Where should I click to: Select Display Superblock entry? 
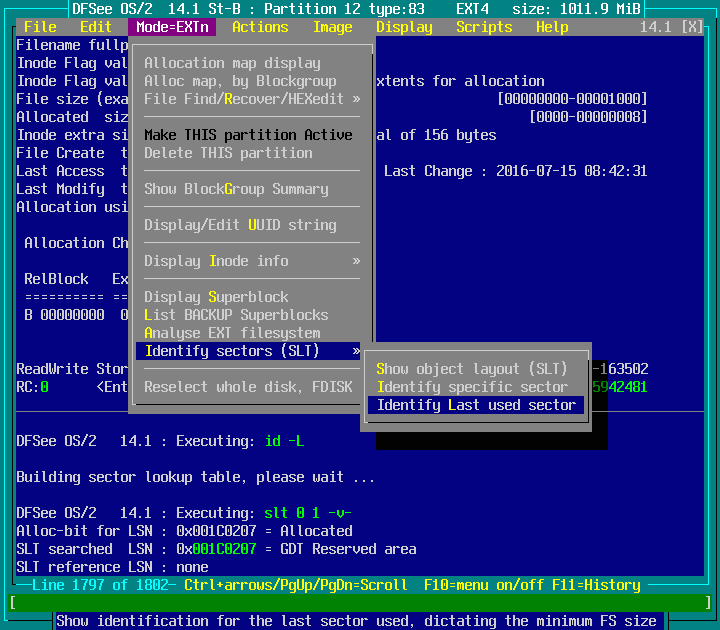coord(216,297)
